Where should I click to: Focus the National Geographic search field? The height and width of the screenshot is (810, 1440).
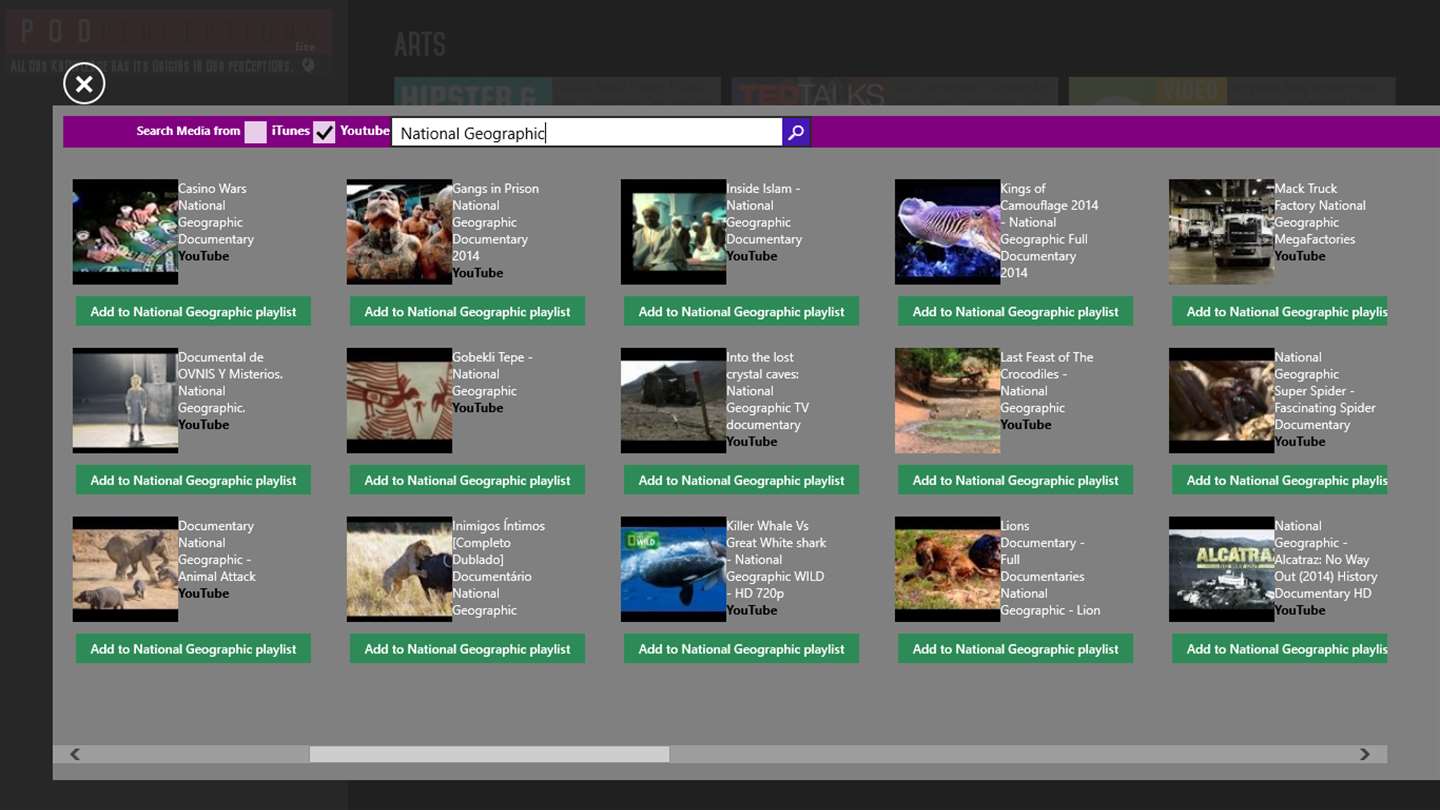coord(587,132)
